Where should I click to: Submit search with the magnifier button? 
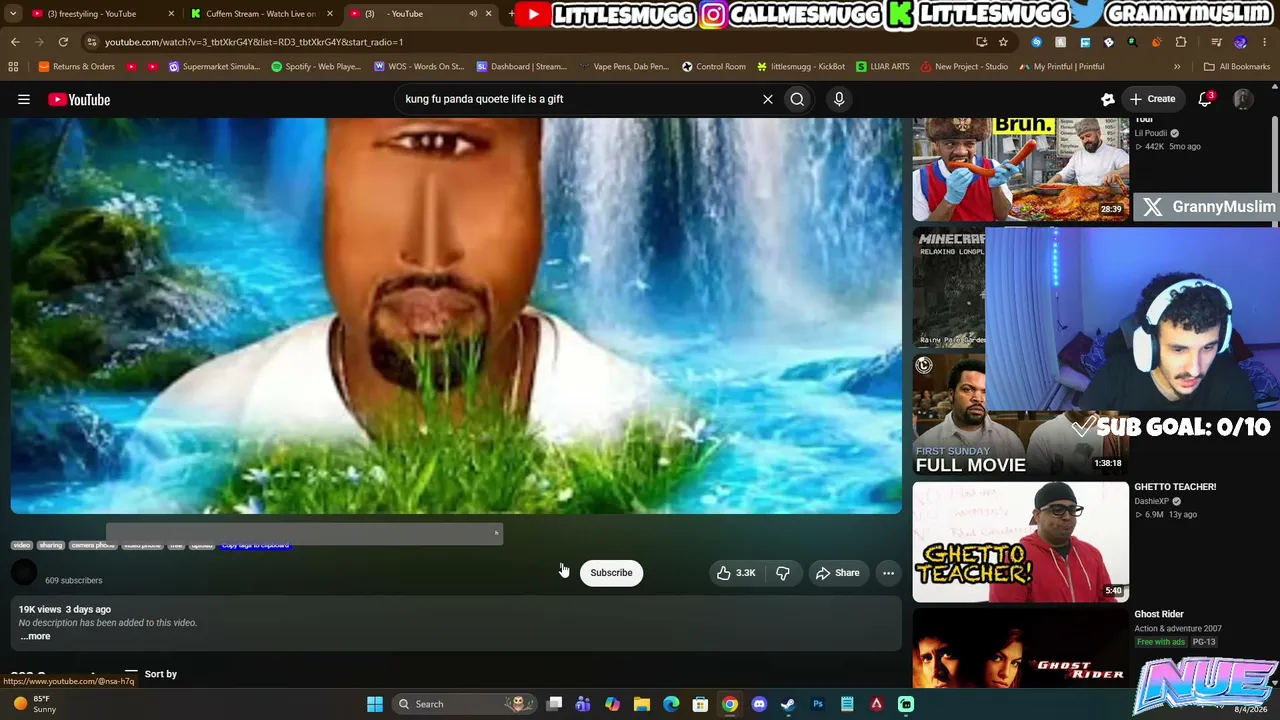[x=797, y=99]
